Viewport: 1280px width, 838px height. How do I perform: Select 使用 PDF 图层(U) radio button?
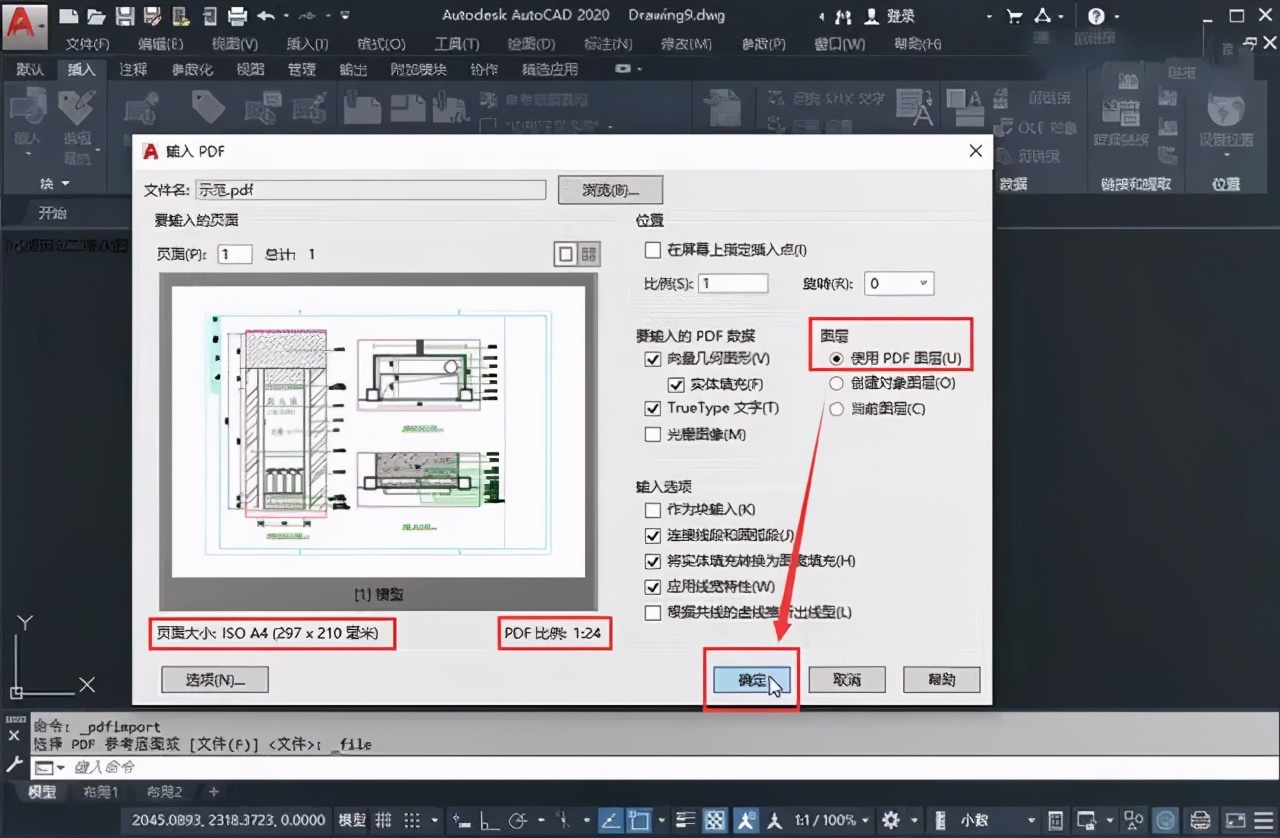837,358
